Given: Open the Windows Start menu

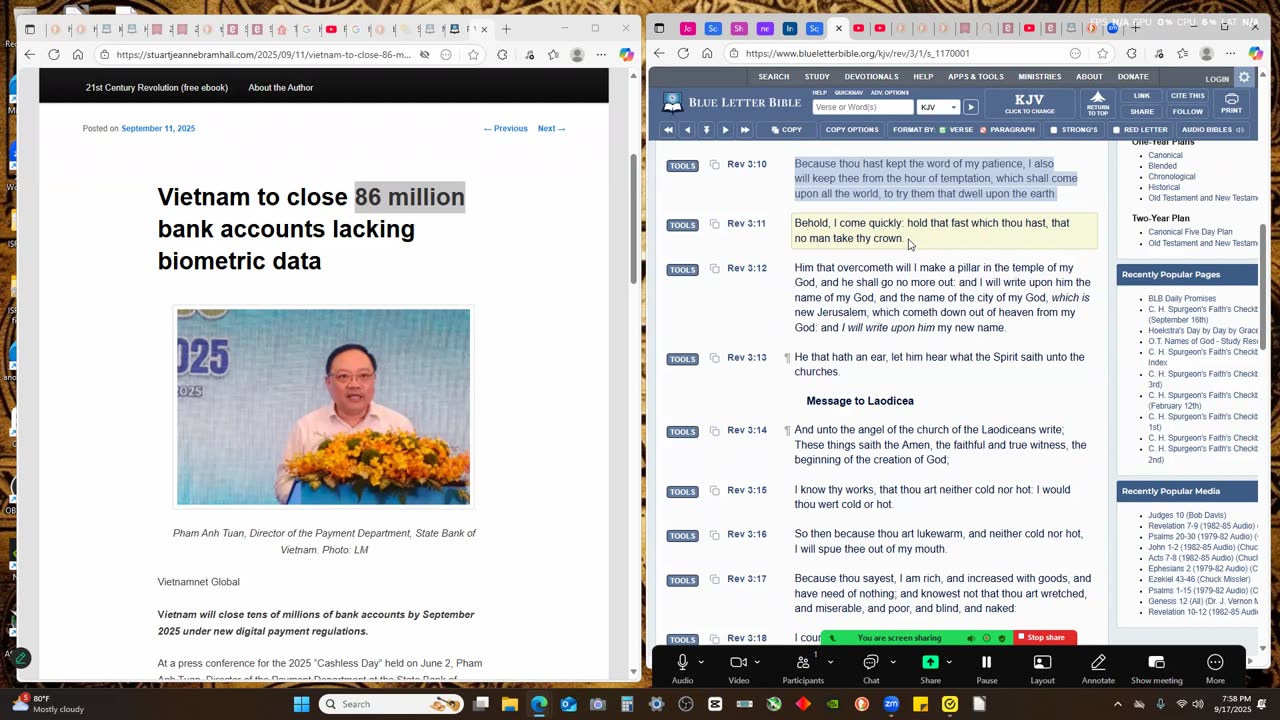Looking at the screenshot, I should coord(302,704).
